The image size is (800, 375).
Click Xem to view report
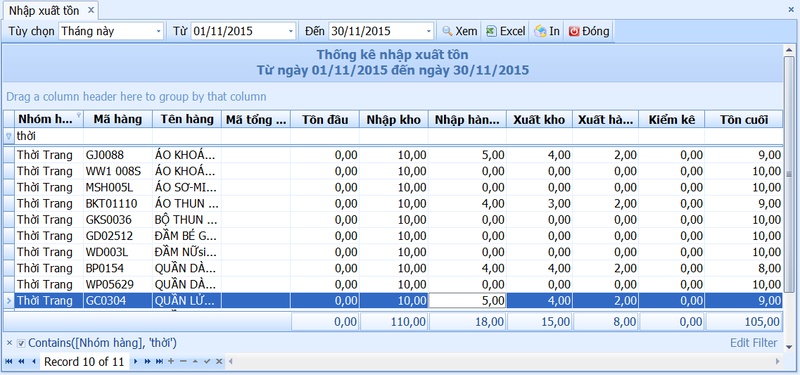460,31
